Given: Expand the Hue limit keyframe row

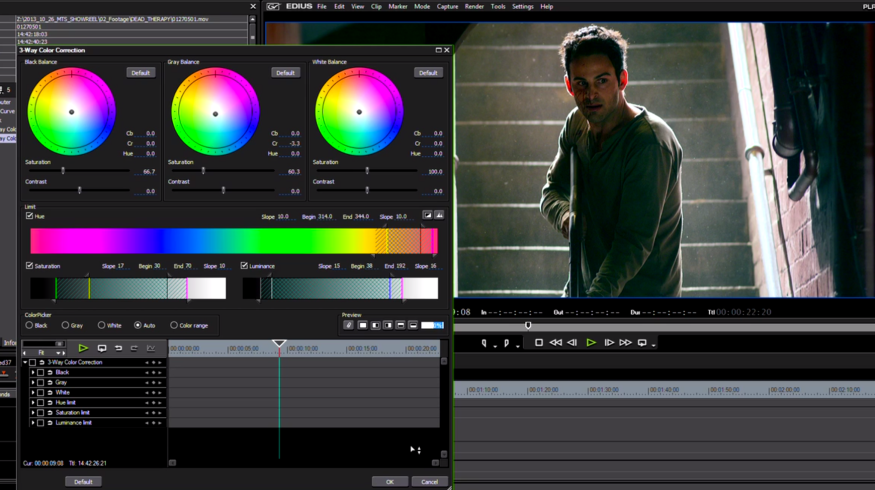Looking at the screenshot, I should pyautogui.click(x=33, y=402).
